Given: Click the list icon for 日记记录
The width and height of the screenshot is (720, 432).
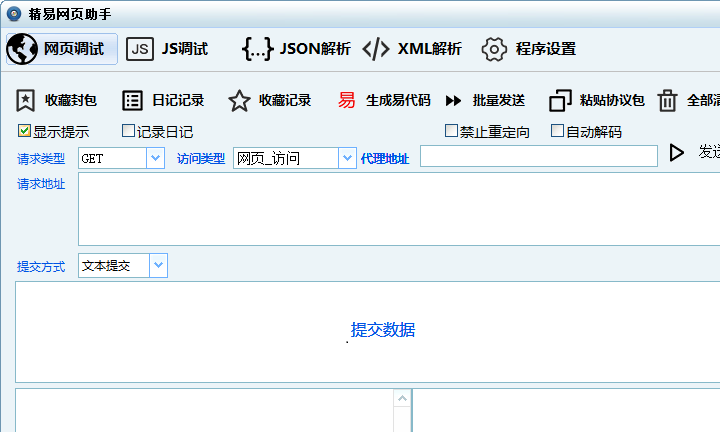Looking at the screenshot, I should [x=132, y=100].
